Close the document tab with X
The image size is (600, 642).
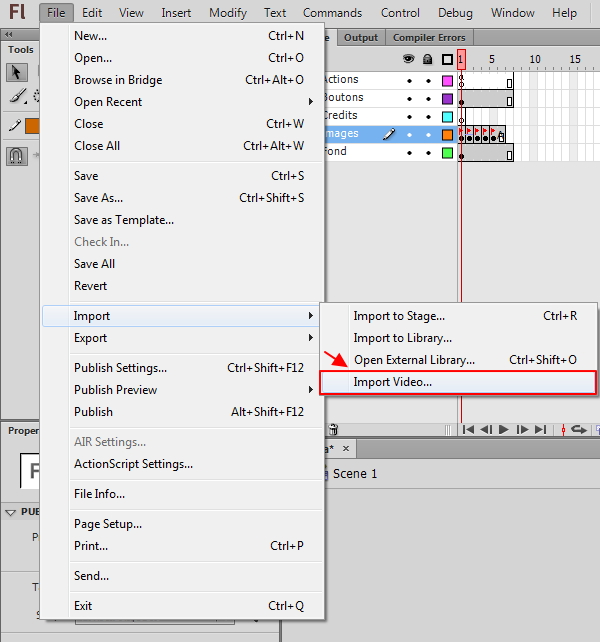pyautogui.click(x=346, y=449)
